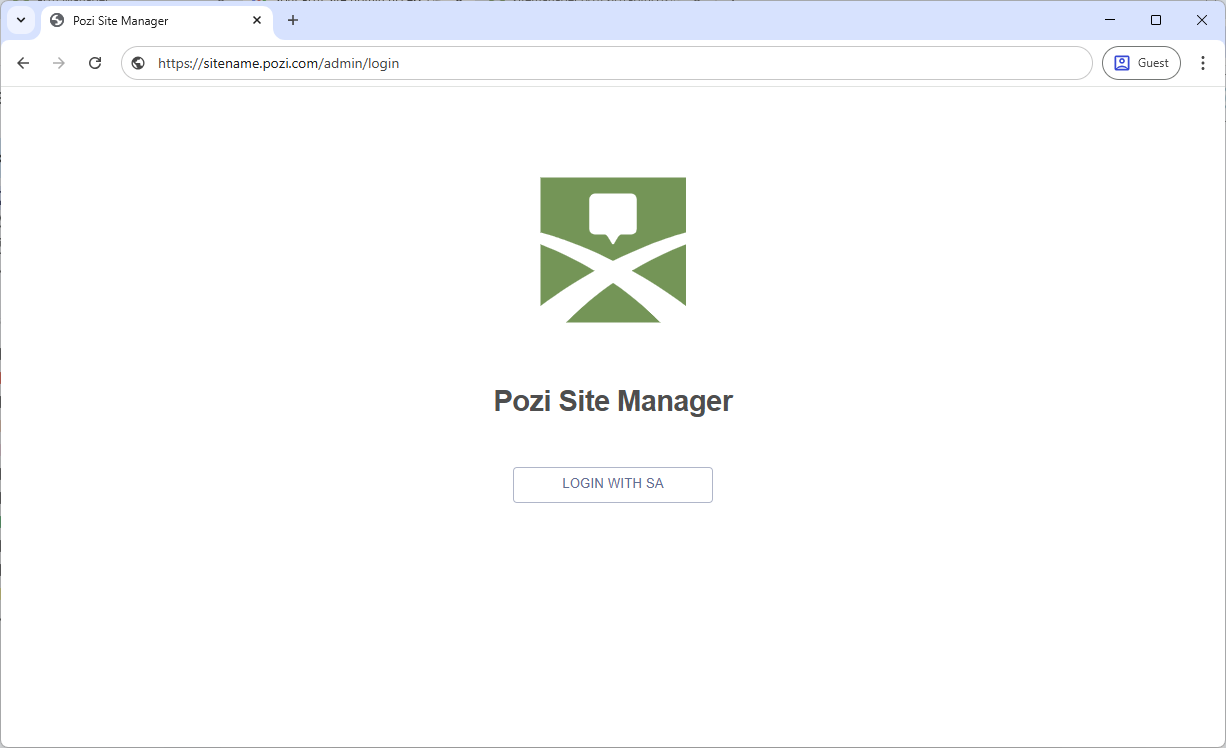The height and width of the screenshot is (748, 1226).
Task: Reload the login page
Action: click(x=95, y=62)
